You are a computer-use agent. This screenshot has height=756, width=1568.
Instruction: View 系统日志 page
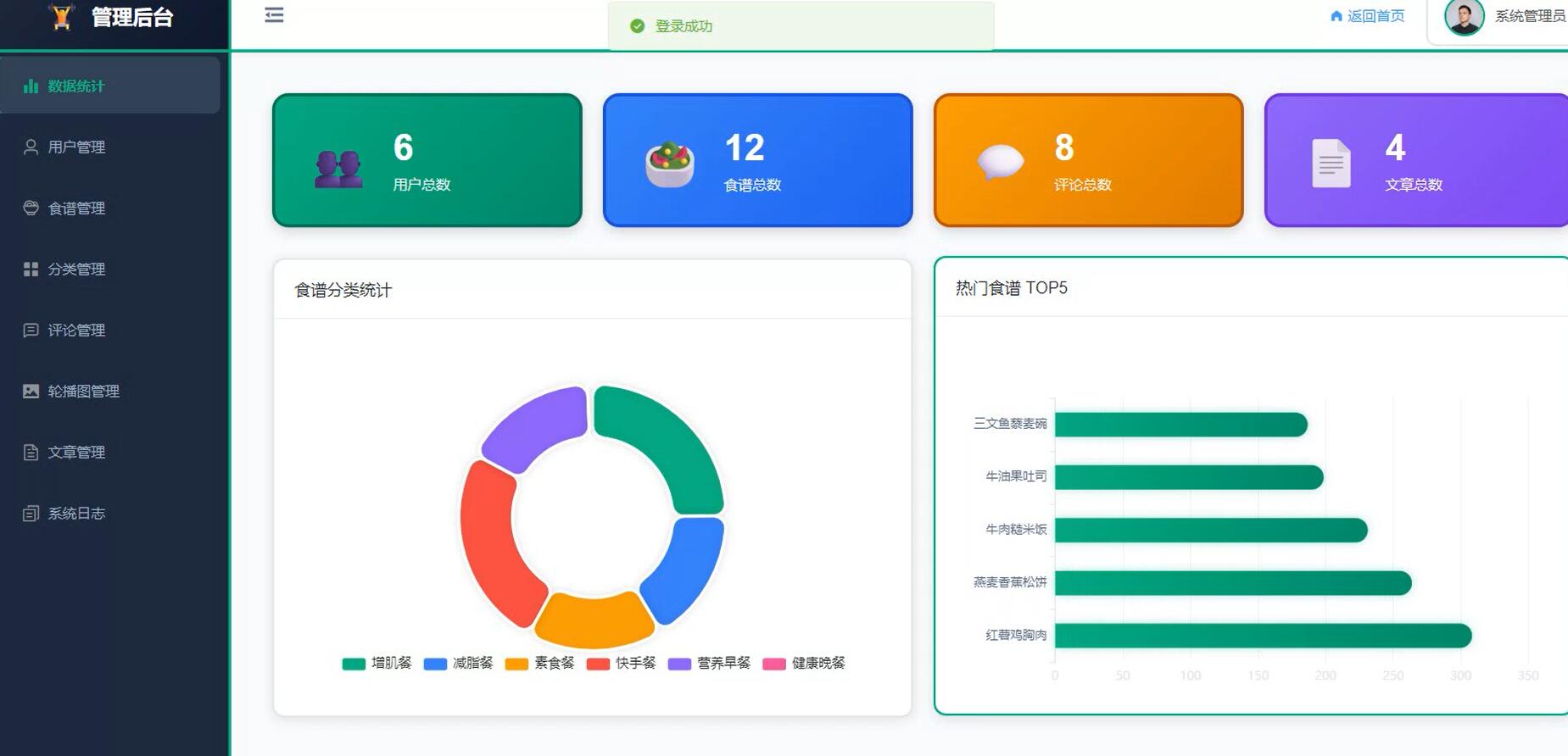pos(110,513)
